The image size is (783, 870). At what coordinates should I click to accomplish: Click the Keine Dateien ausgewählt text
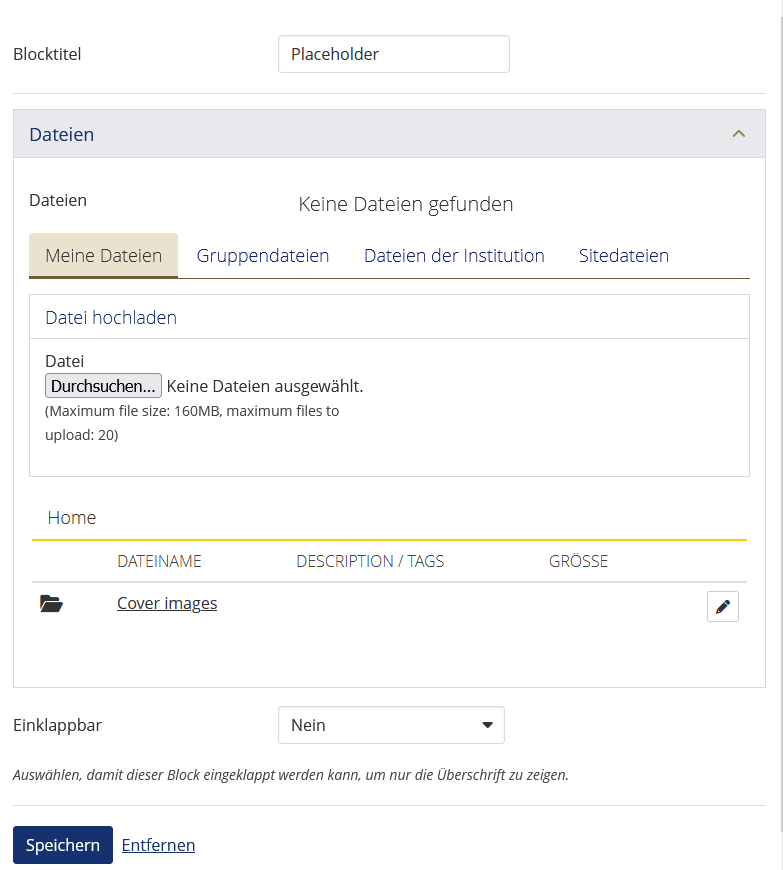(265, 386)
